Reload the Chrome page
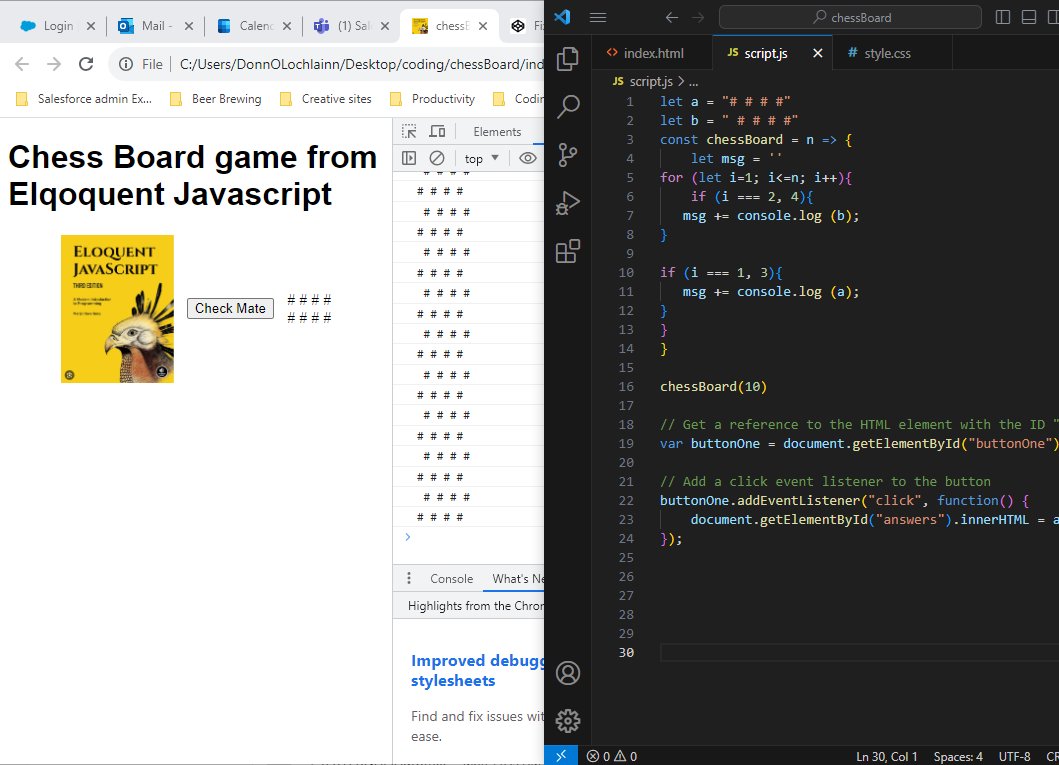The image size is (1059, 765). tap(86, 64)
